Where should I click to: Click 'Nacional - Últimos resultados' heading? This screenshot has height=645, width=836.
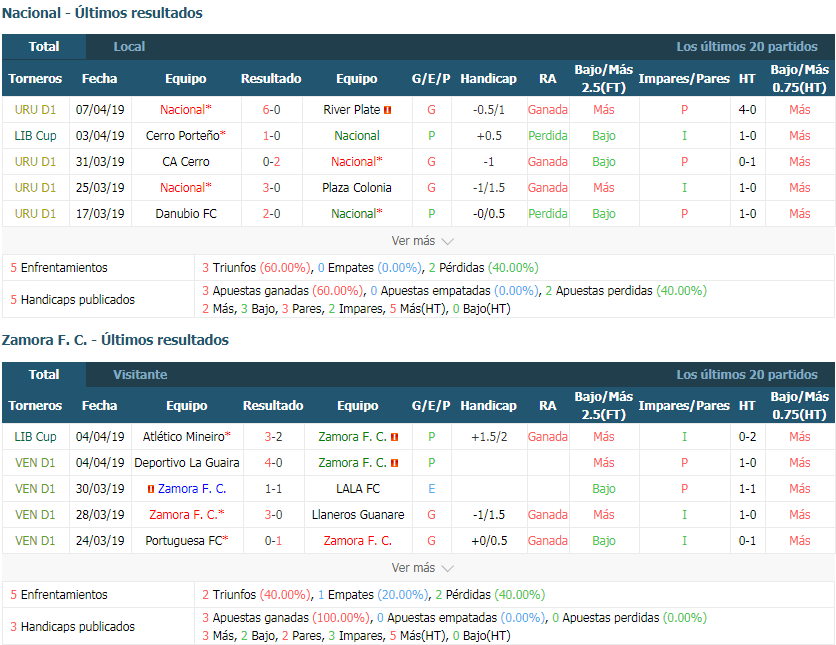click(102, 13)
